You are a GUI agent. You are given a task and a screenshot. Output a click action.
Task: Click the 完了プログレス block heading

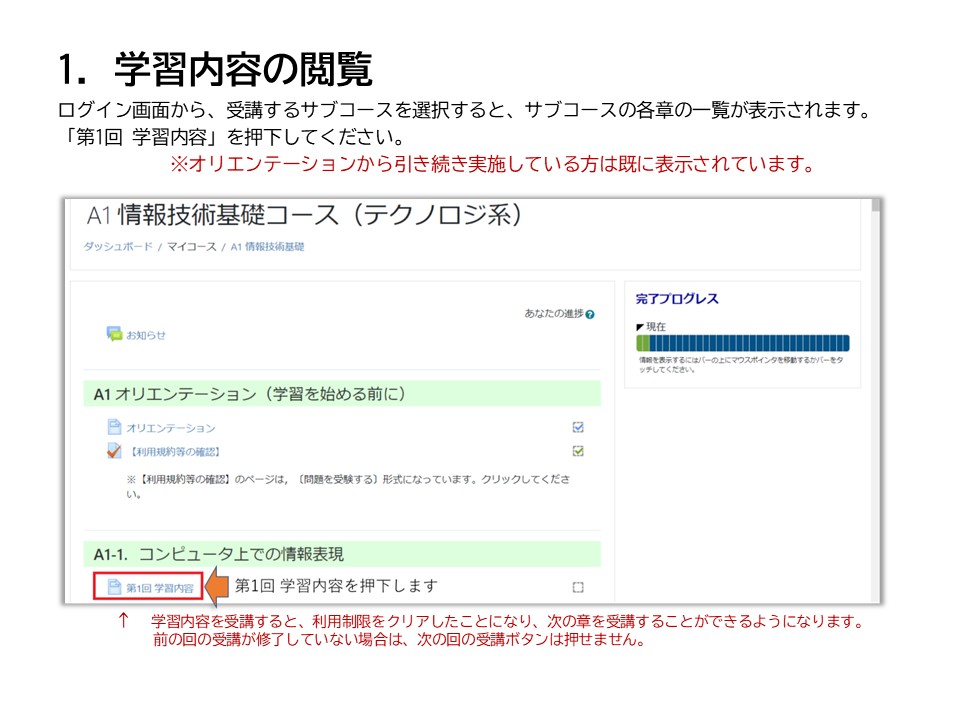(x=677, y=299)
